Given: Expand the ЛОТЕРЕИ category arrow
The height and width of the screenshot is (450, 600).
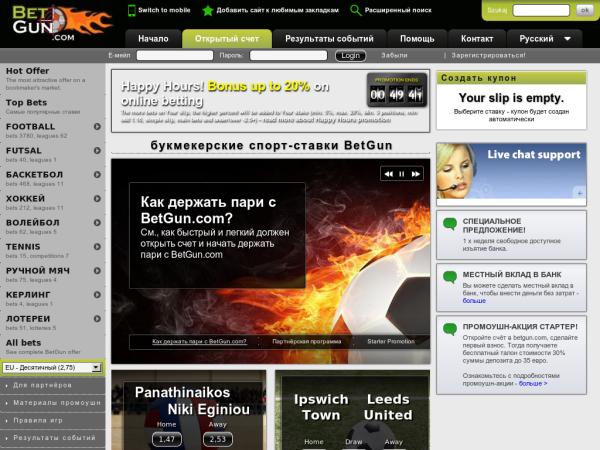Looking at the screenshot, I should 97,318.
